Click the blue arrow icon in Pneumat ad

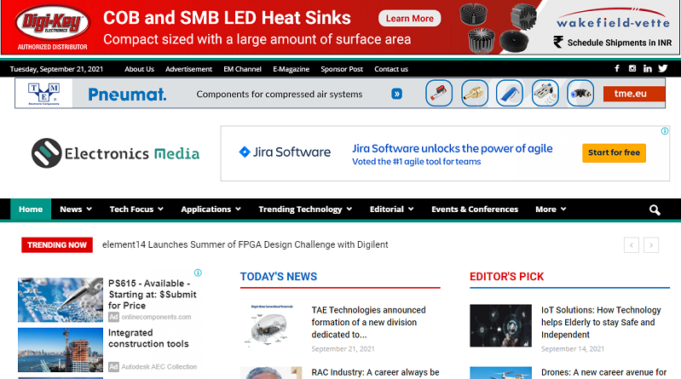coord(397,94)
